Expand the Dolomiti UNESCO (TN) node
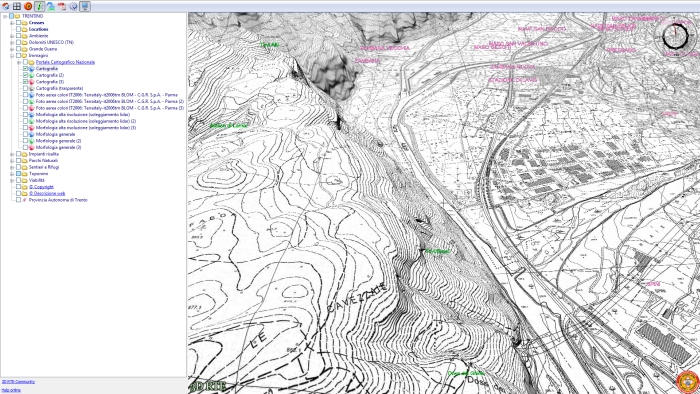 12,42
